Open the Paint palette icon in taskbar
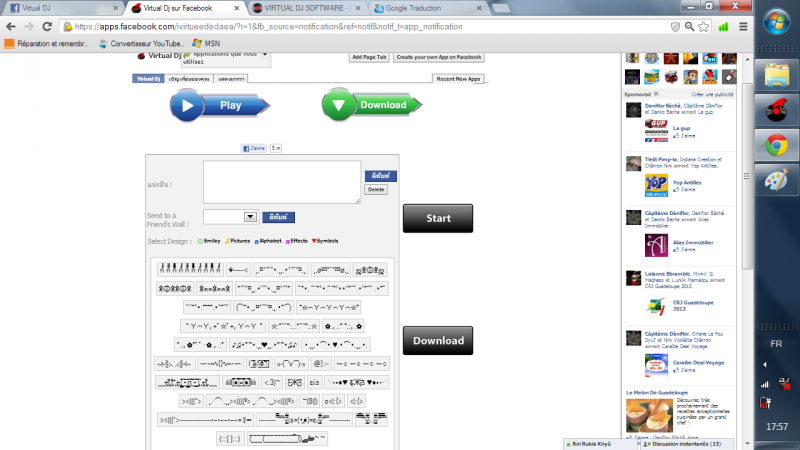Image resolution: width=800 pixels, height=450 pixels. (x=777, y=181)
